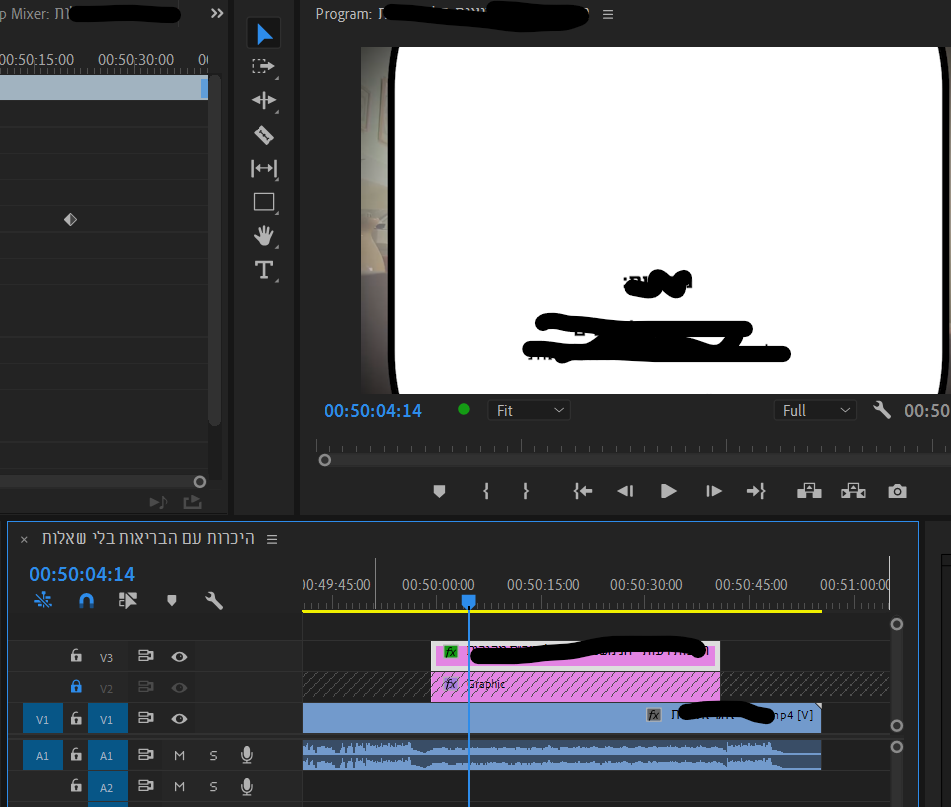The width and height of the screenshot is (951, 807).
Task: Select the Type tool
Action: coord(263,270)
